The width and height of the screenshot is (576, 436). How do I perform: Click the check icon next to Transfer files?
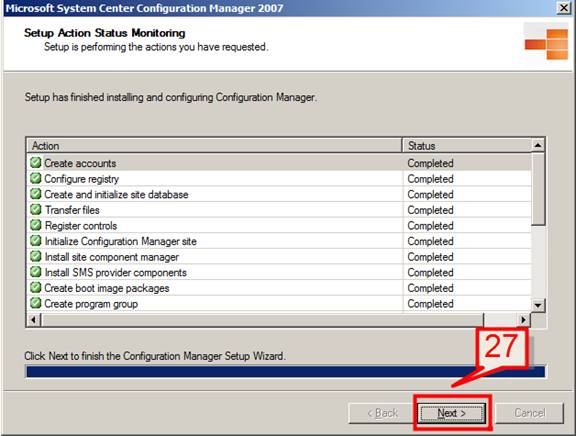click(36, 209)
